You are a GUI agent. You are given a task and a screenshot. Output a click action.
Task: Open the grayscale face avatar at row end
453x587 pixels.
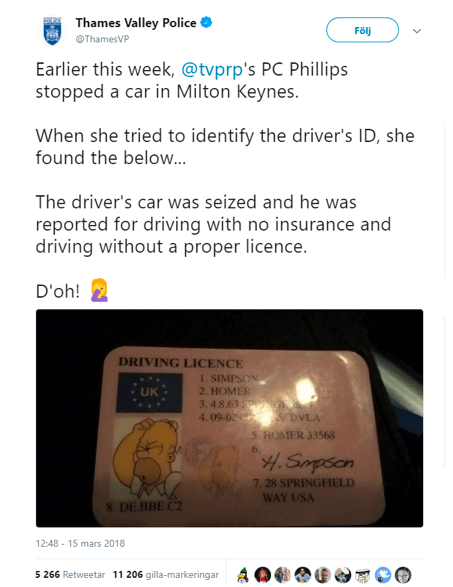point(403,575)
